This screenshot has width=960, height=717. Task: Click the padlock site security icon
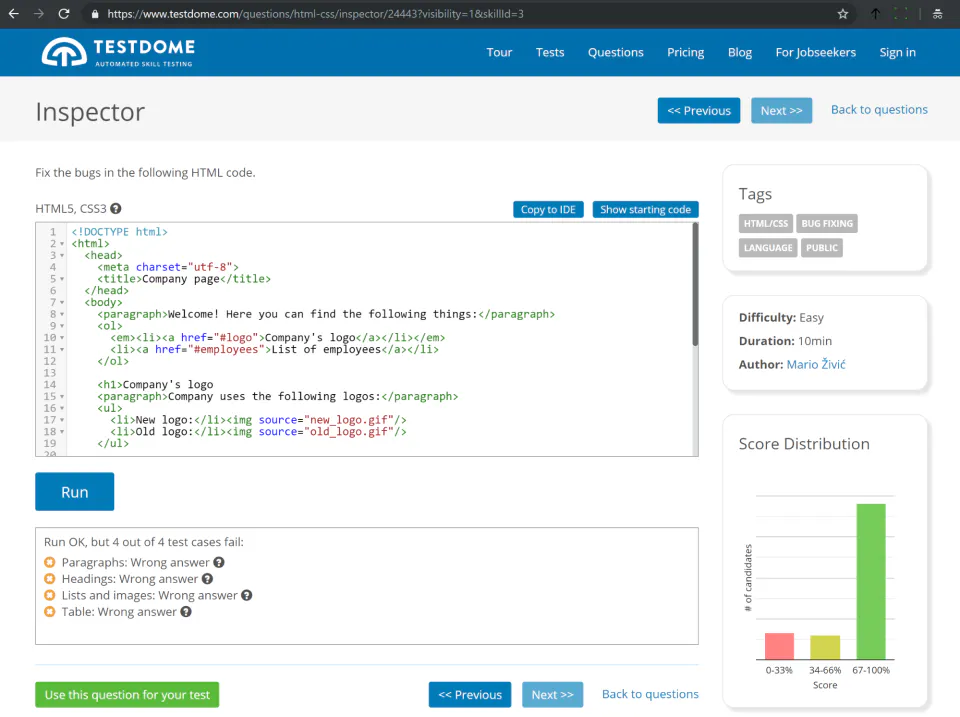(x=95, y=14)
